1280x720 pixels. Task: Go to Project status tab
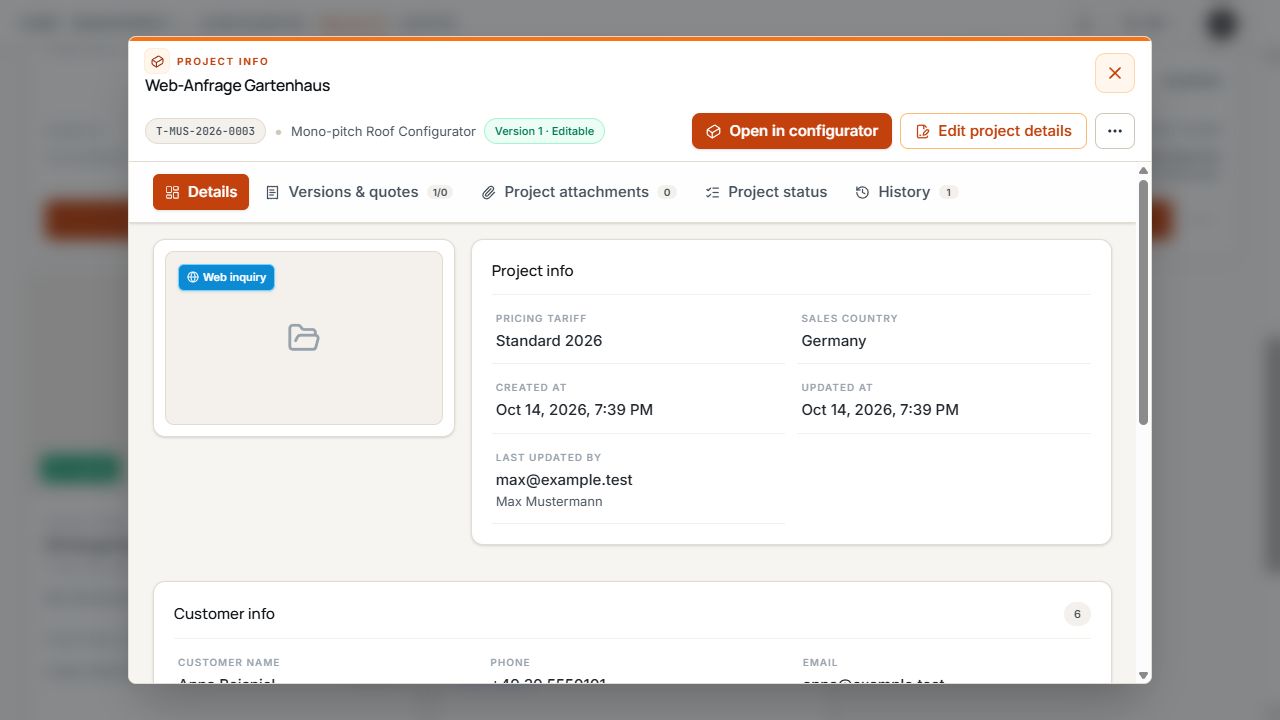pyautogui.click(x=766, y=192)
